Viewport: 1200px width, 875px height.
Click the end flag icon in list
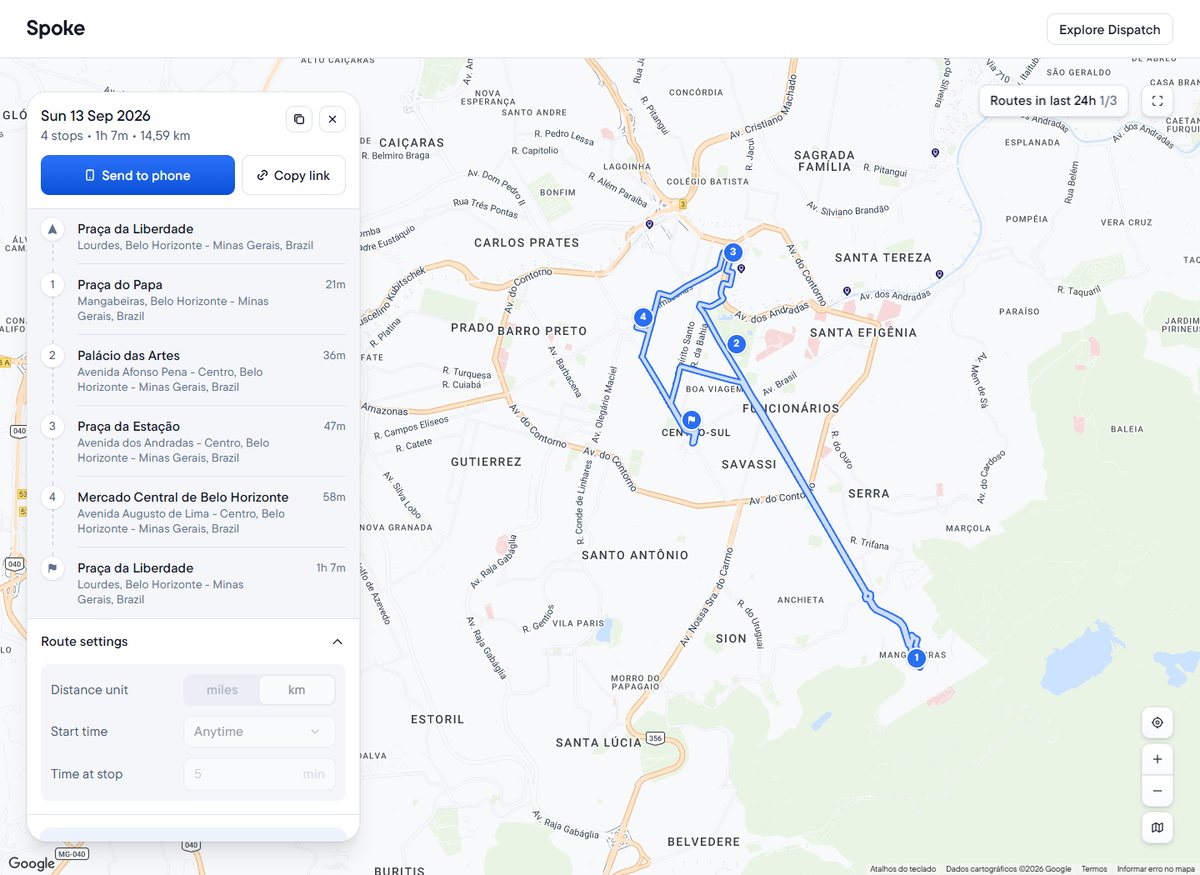53,568
